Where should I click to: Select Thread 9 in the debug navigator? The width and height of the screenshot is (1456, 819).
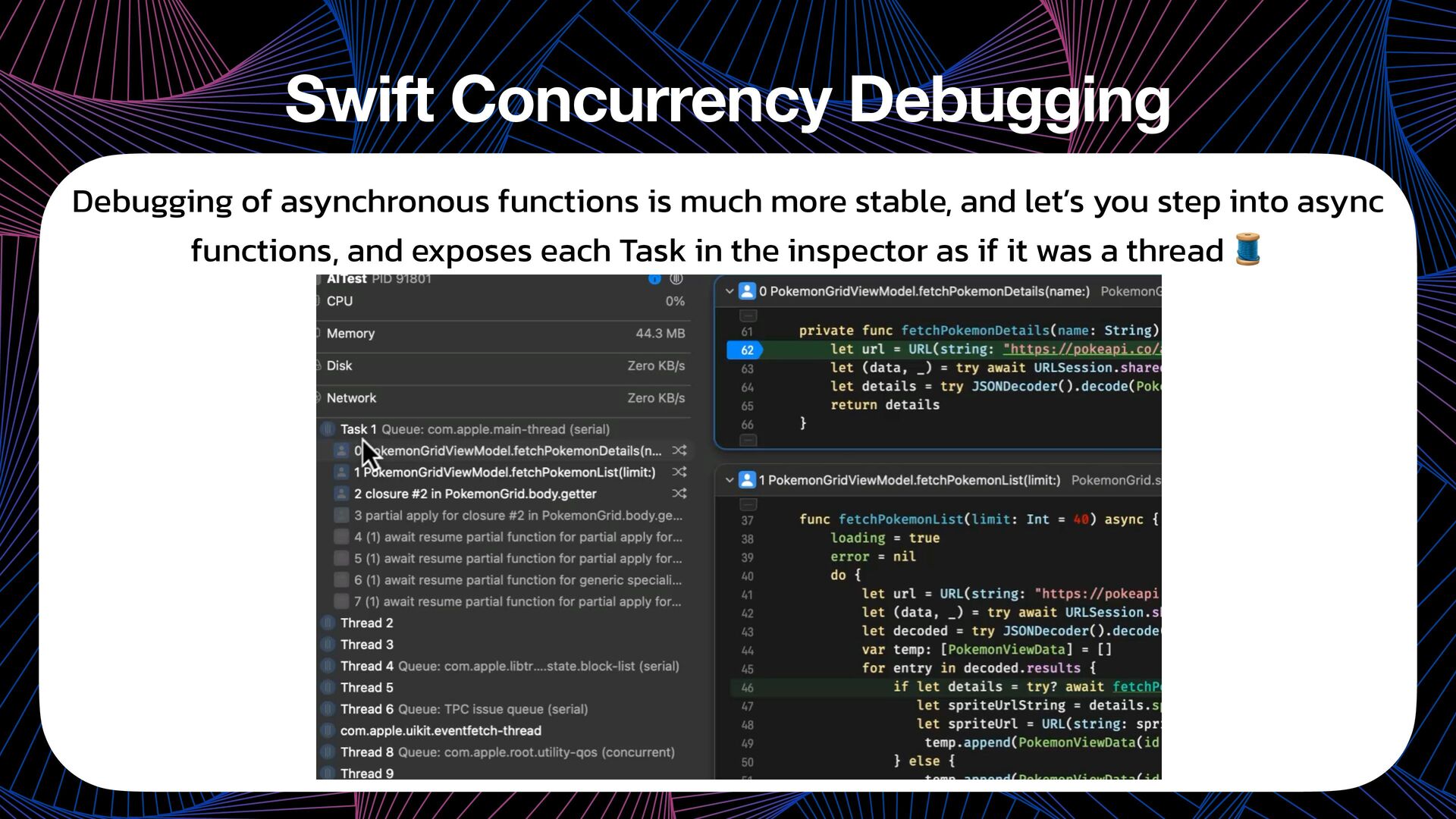tap(503, 772)
